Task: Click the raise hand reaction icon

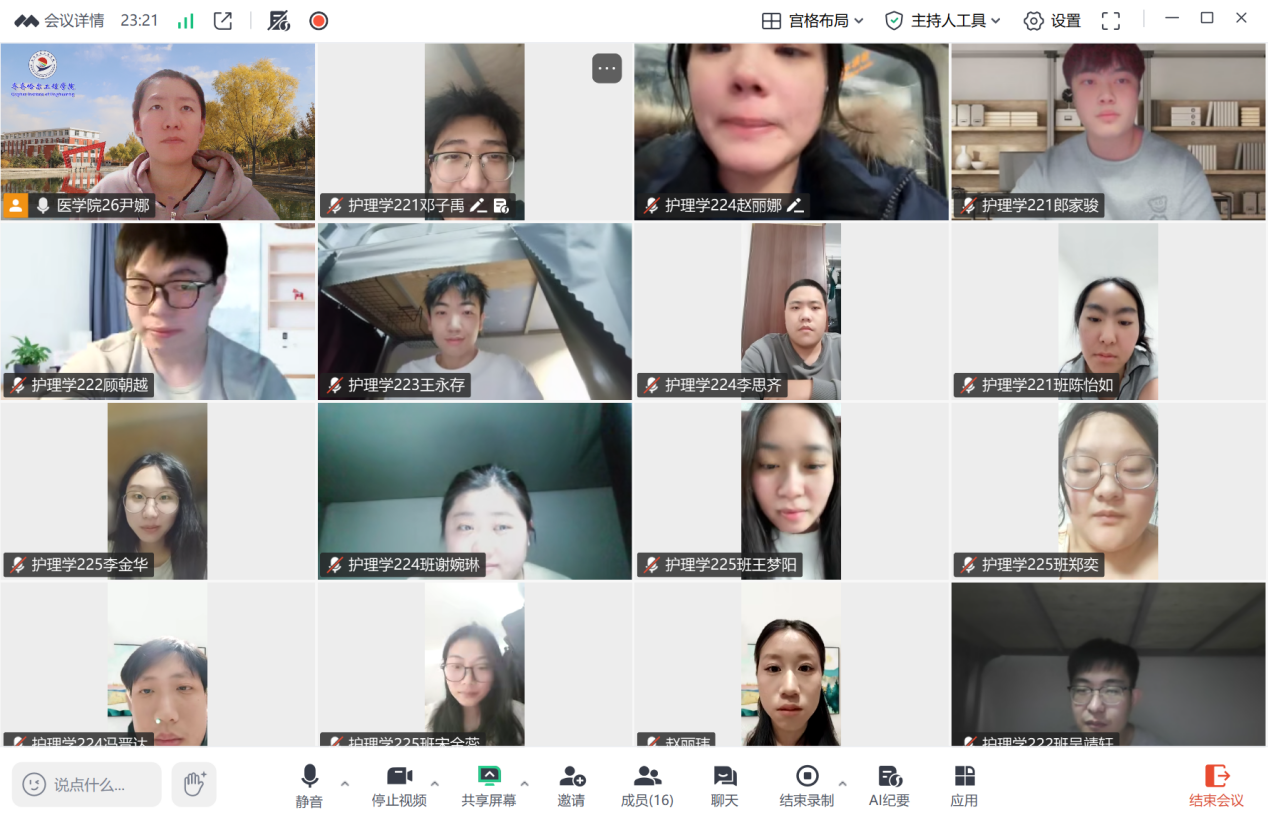Action: (x=194, y=784)
